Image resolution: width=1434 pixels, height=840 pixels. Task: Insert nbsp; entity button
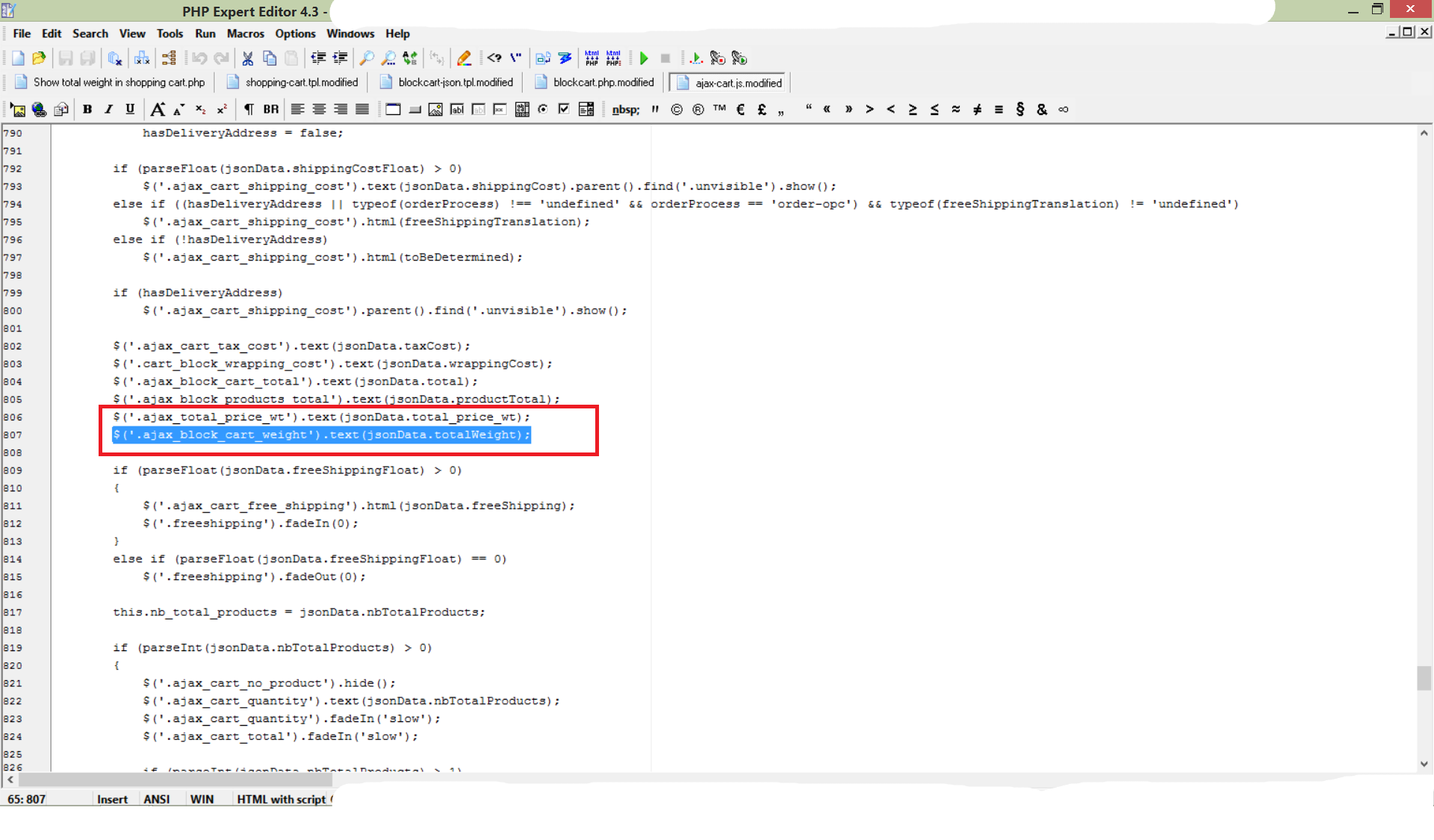(625, 110)
